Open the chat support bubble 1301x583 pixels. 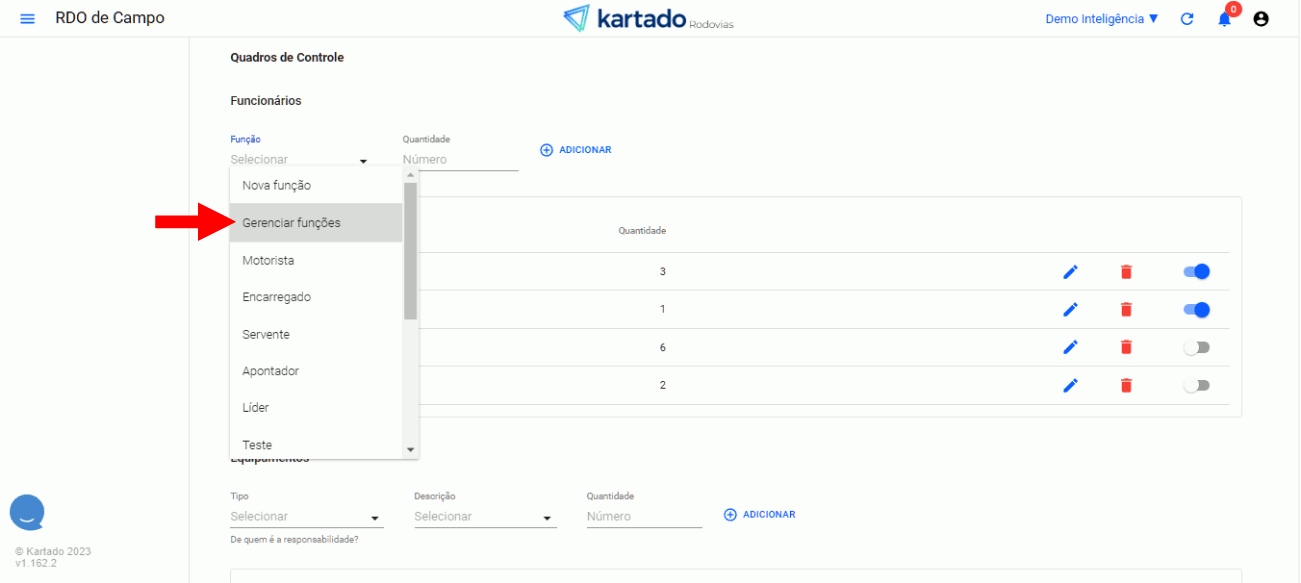(x=27, y=512)
